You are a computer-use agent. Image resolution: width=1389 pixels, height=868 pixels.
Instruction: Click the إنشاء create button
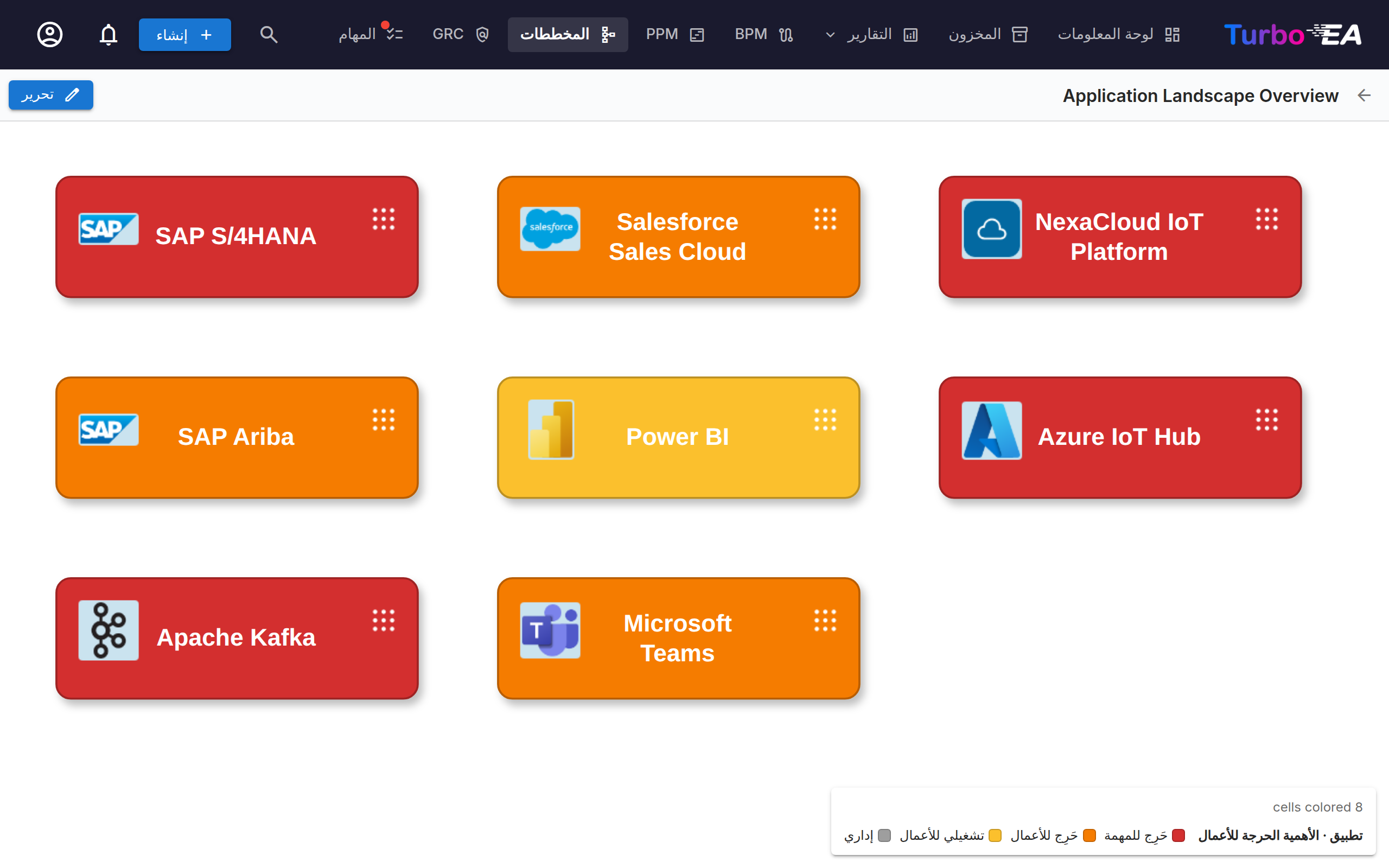[185, 34]
